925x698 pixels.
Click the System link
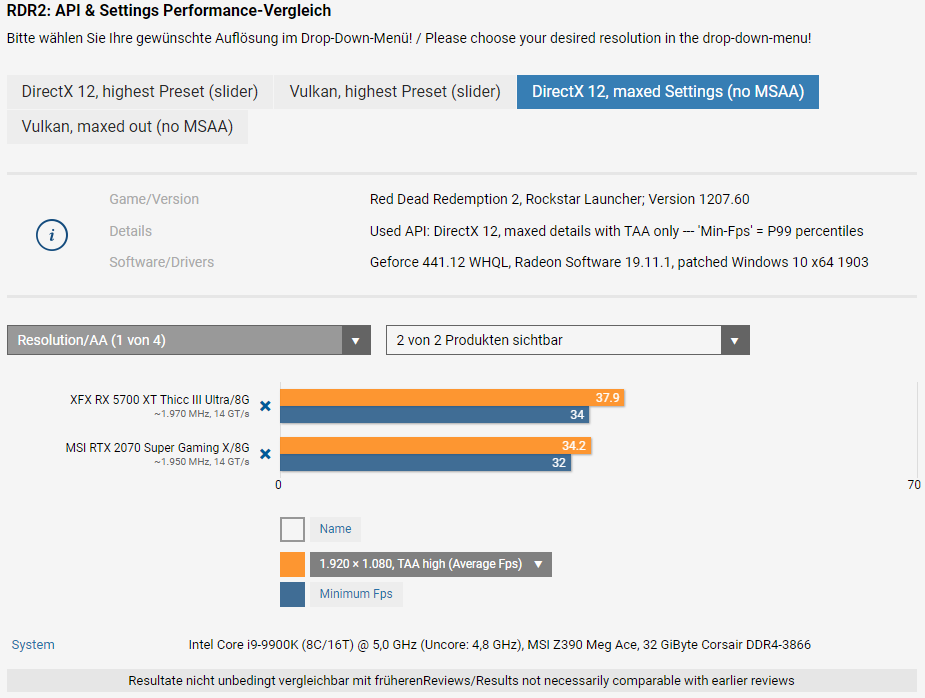(33, 645)
